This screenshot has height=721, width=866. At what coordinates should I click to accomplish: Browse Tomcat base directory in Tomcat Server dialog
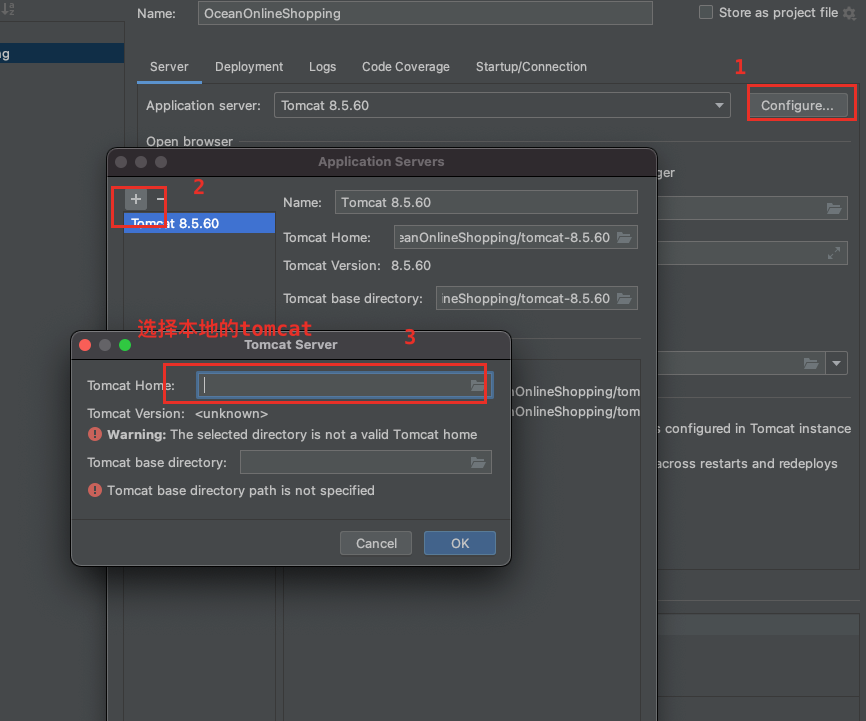pos(478,462)
